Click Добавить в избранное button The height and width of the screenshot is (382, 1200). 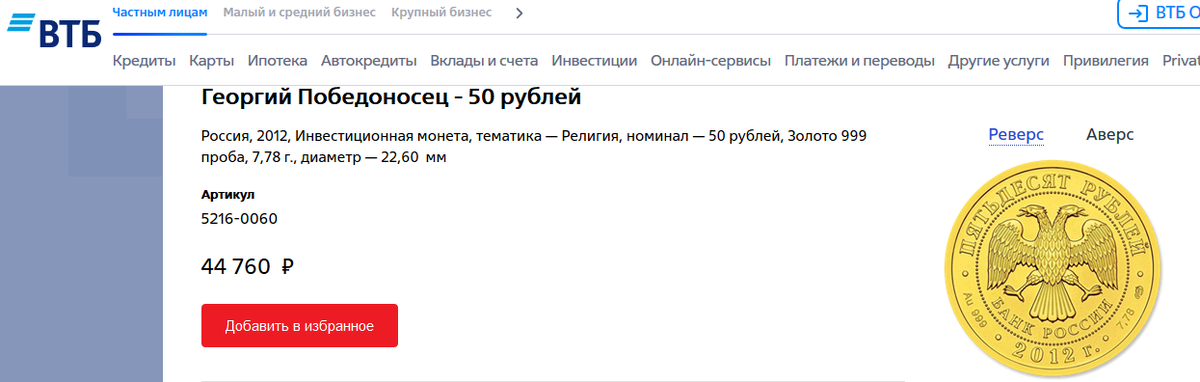tap(300, 326)
